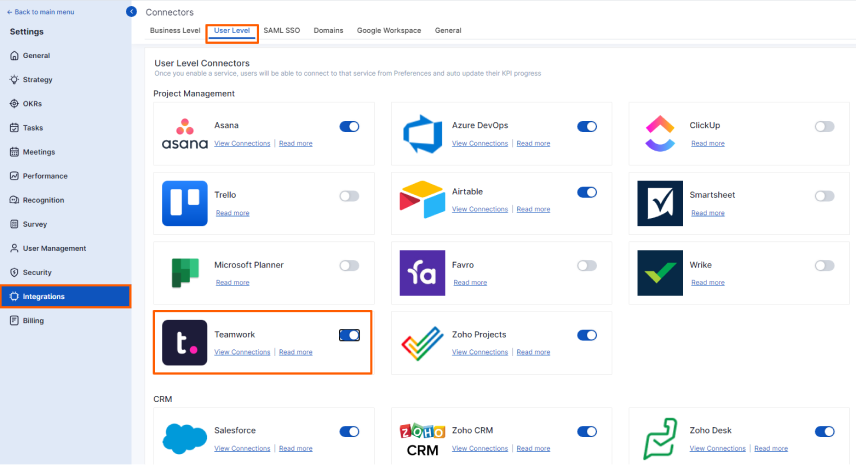Click the Zoho Desk logo
This screenshot has width=856, height=465.
coord(660,438)
